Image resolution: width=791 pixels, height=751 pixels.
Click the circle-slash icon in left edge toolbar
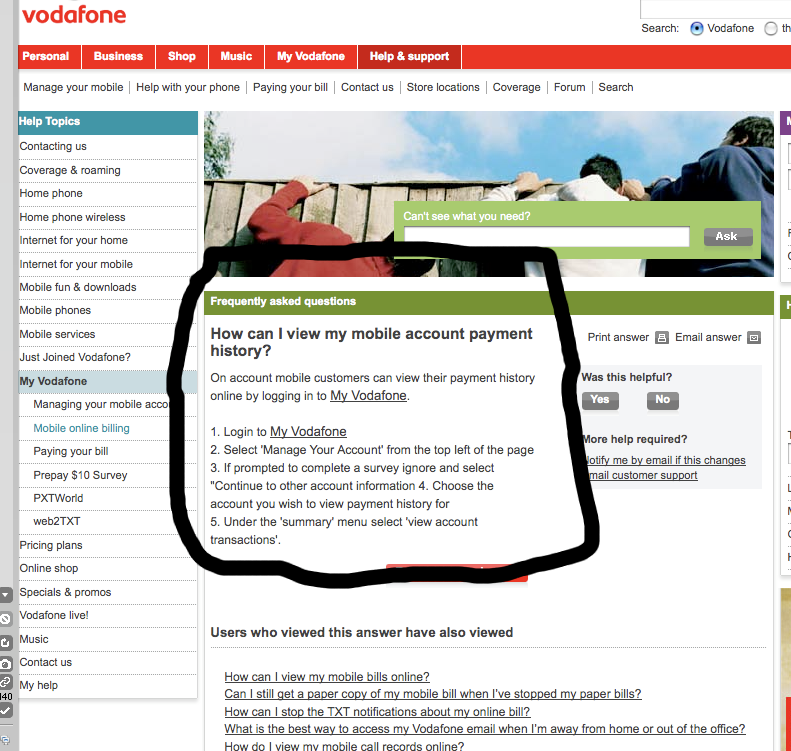tap(5, 619)
